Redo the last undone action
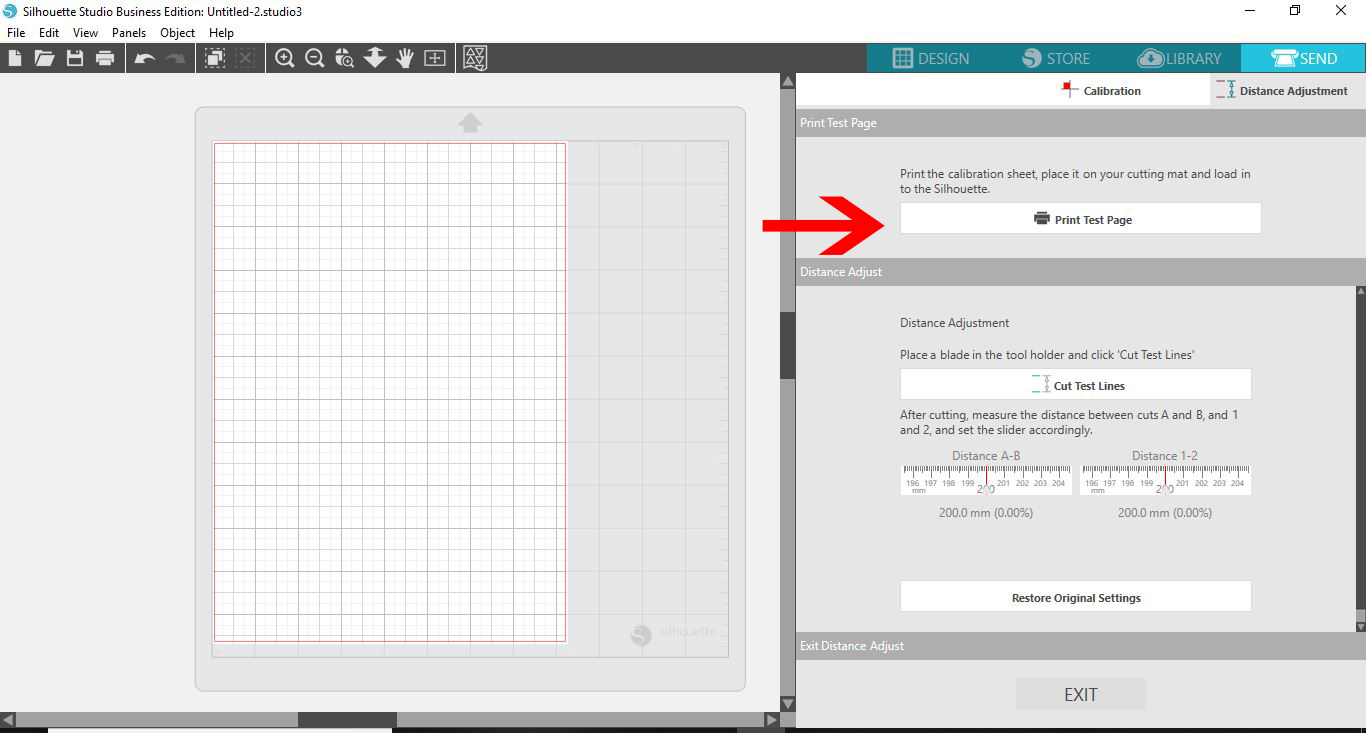This screenshot has height=733, width=1366. [x=175, y=59]
